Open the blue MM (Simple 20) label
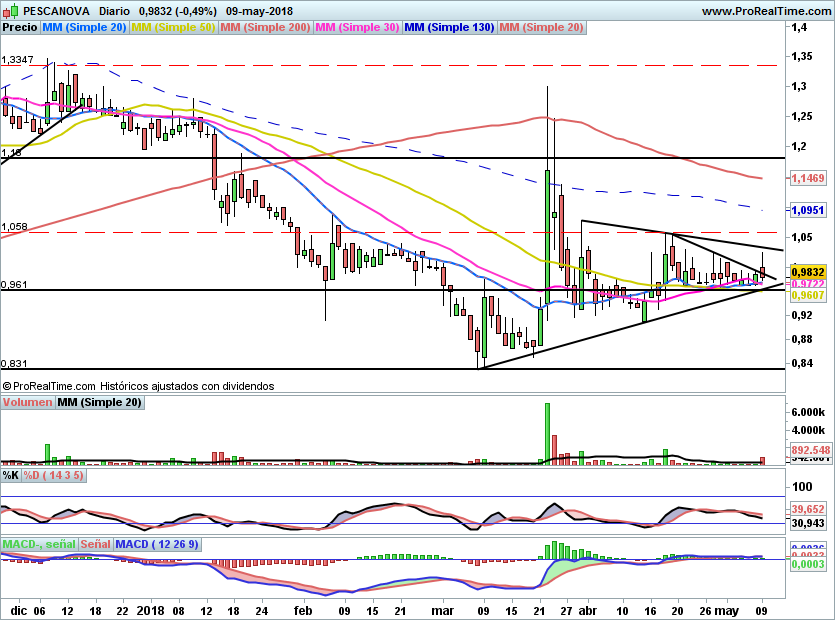Viewport: 835px width, 620px height. pyautogui.click(x=84, y=27)
